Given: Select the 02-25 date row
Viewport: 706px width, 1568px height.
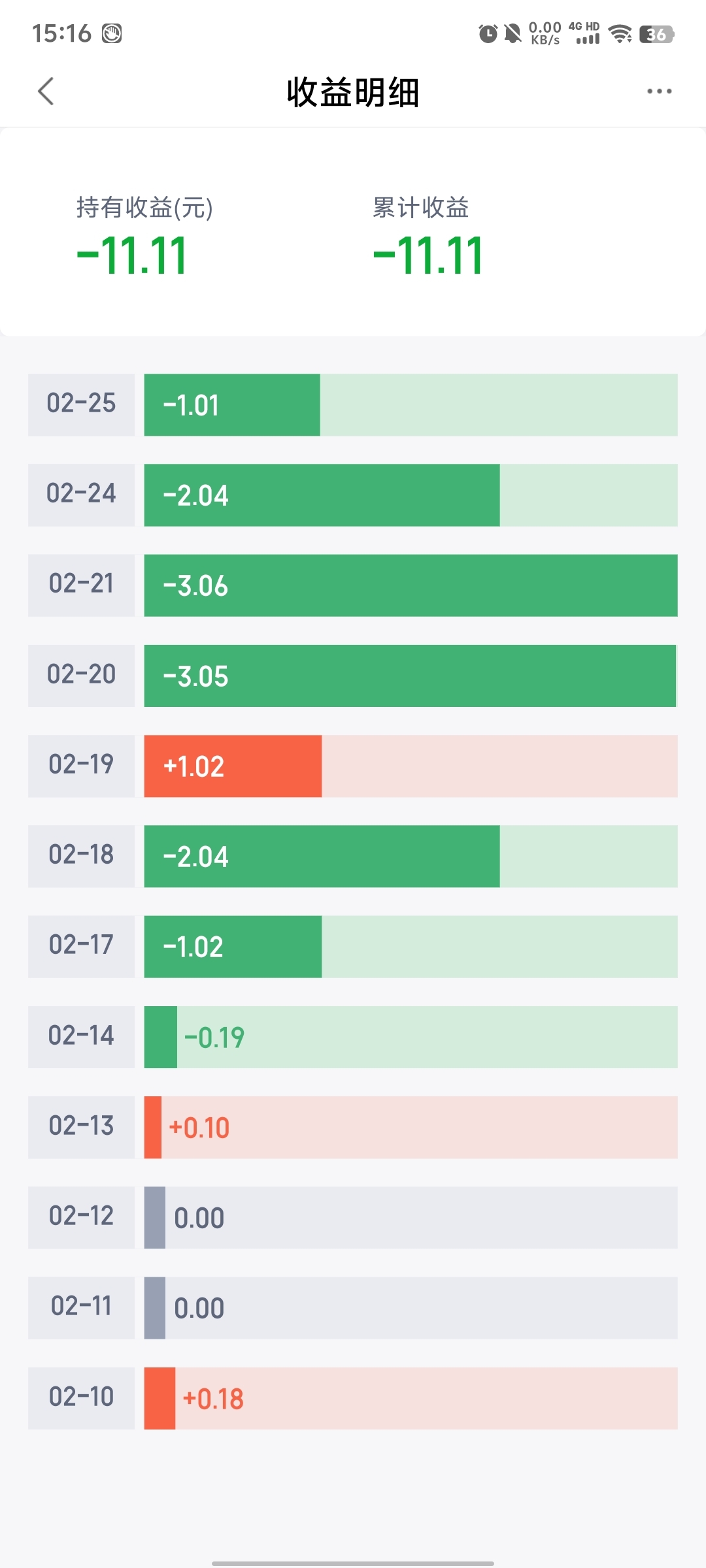Looking at the screenshot, I should tap(353, 405).
